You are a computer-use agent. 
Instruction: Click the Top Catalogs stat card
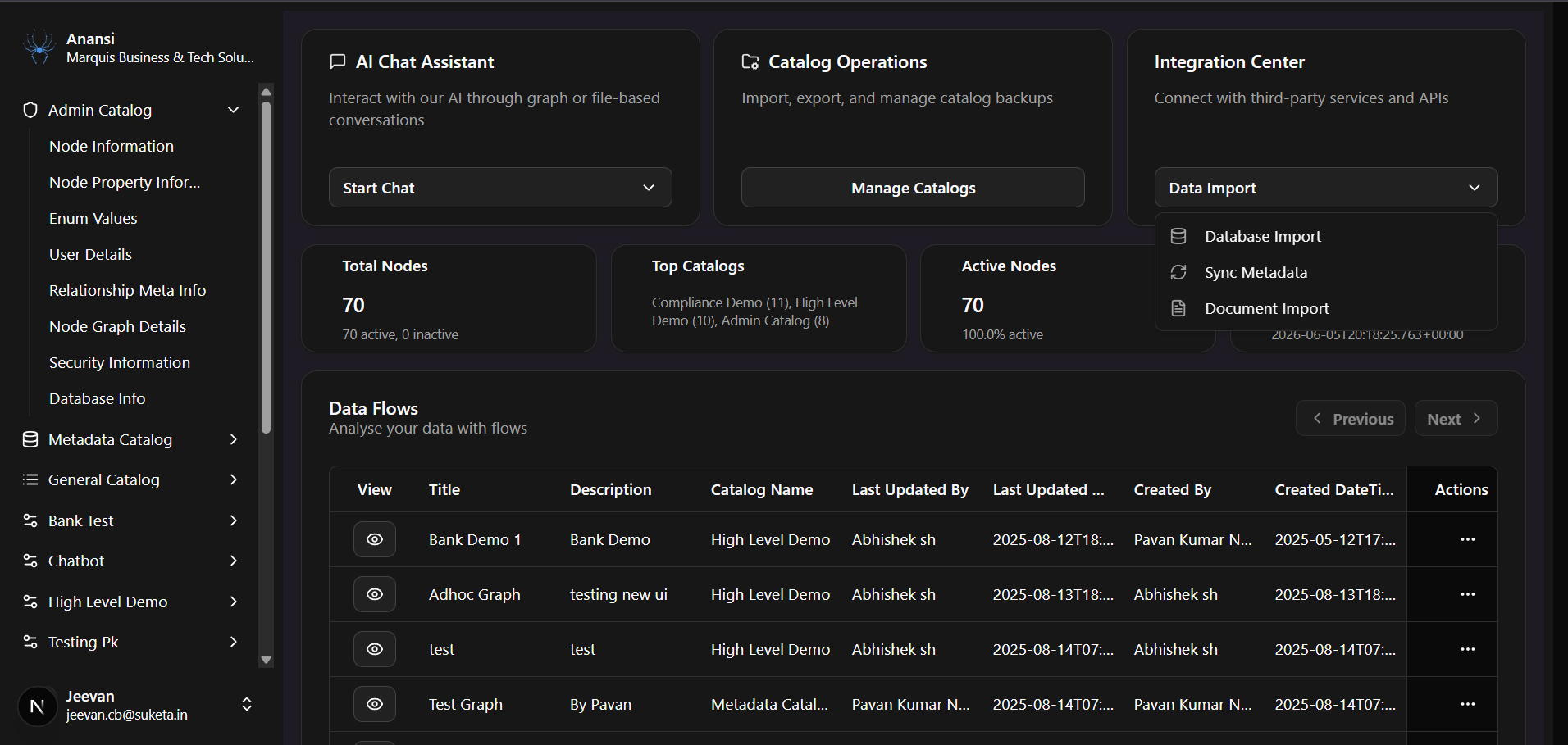point(759,298)
